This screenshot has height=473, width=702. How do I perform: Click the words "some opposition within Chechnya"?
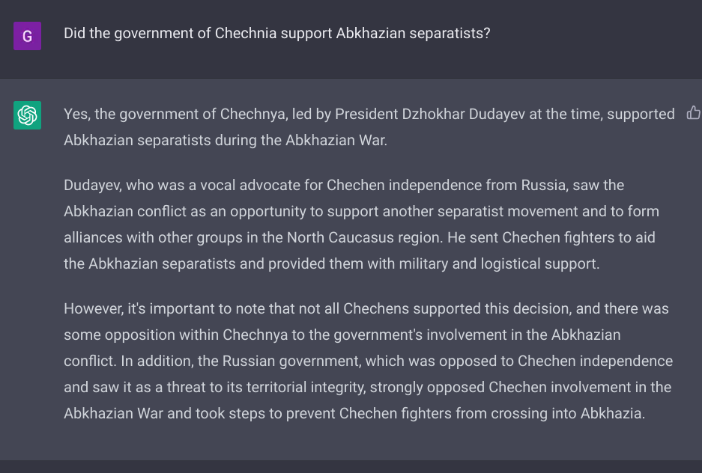coord(176,335)
